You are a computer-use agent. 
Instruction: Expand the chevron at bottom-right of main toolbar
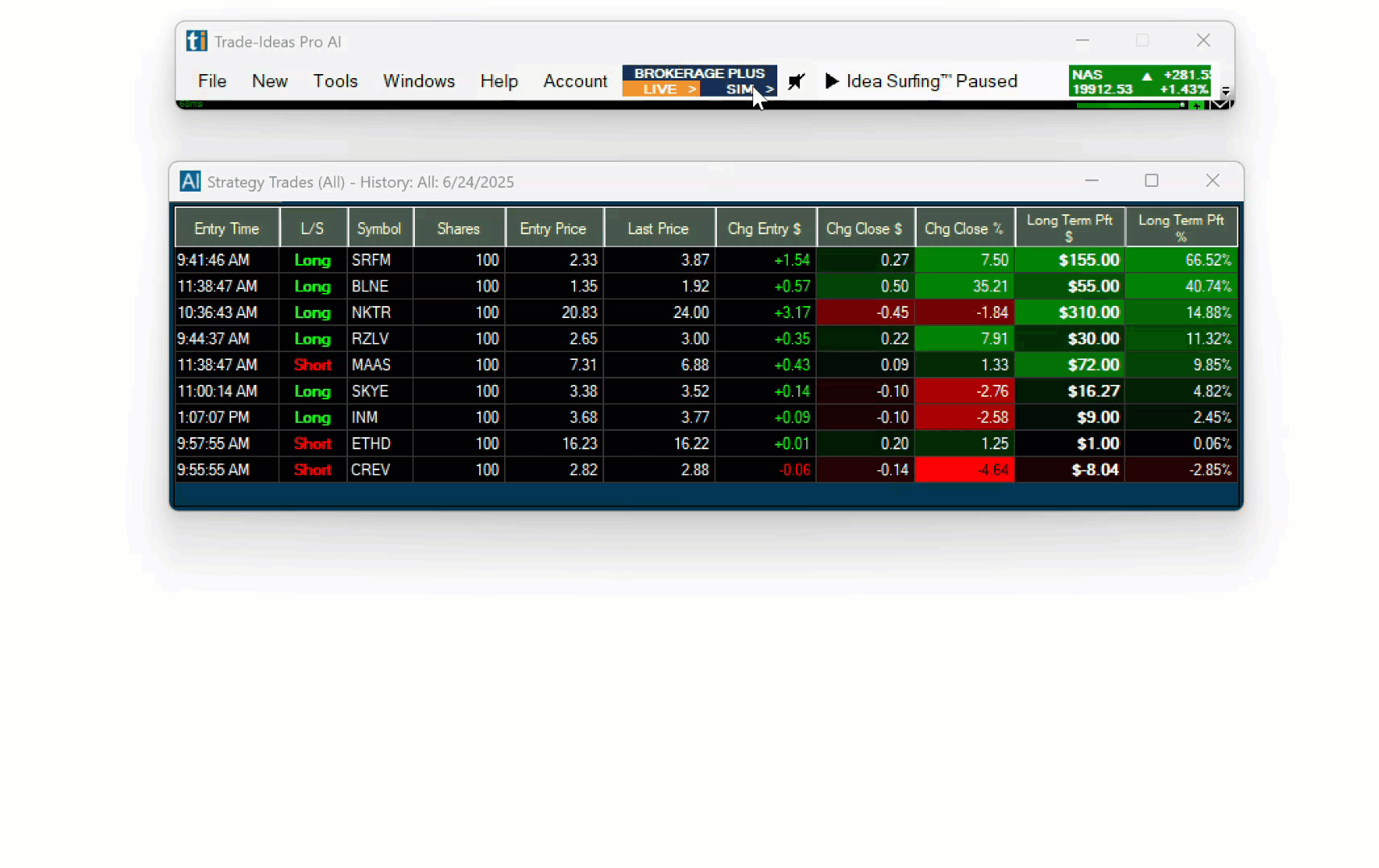tap(1221, 104)
